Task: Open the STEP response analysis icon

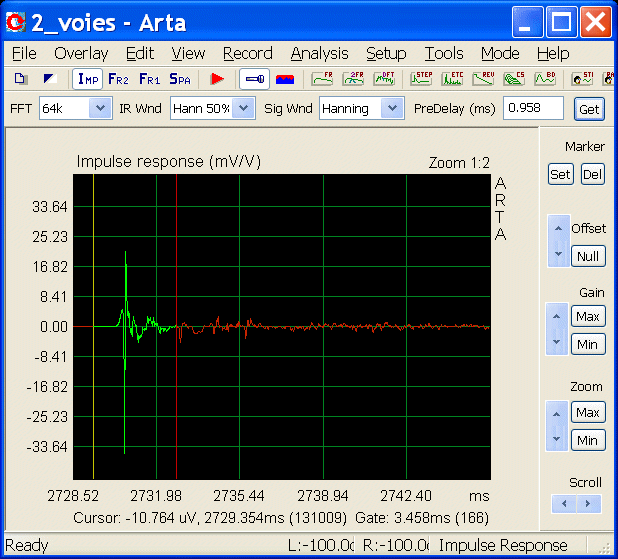Action: click(x=421, y=79)
